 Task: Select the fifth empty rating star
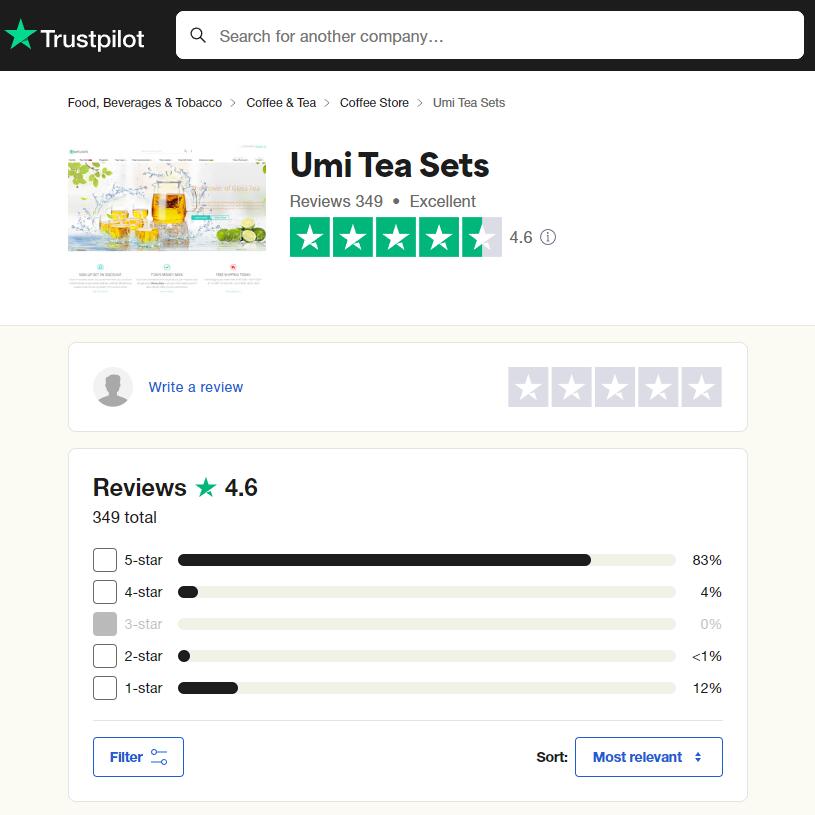pos(701,387)
